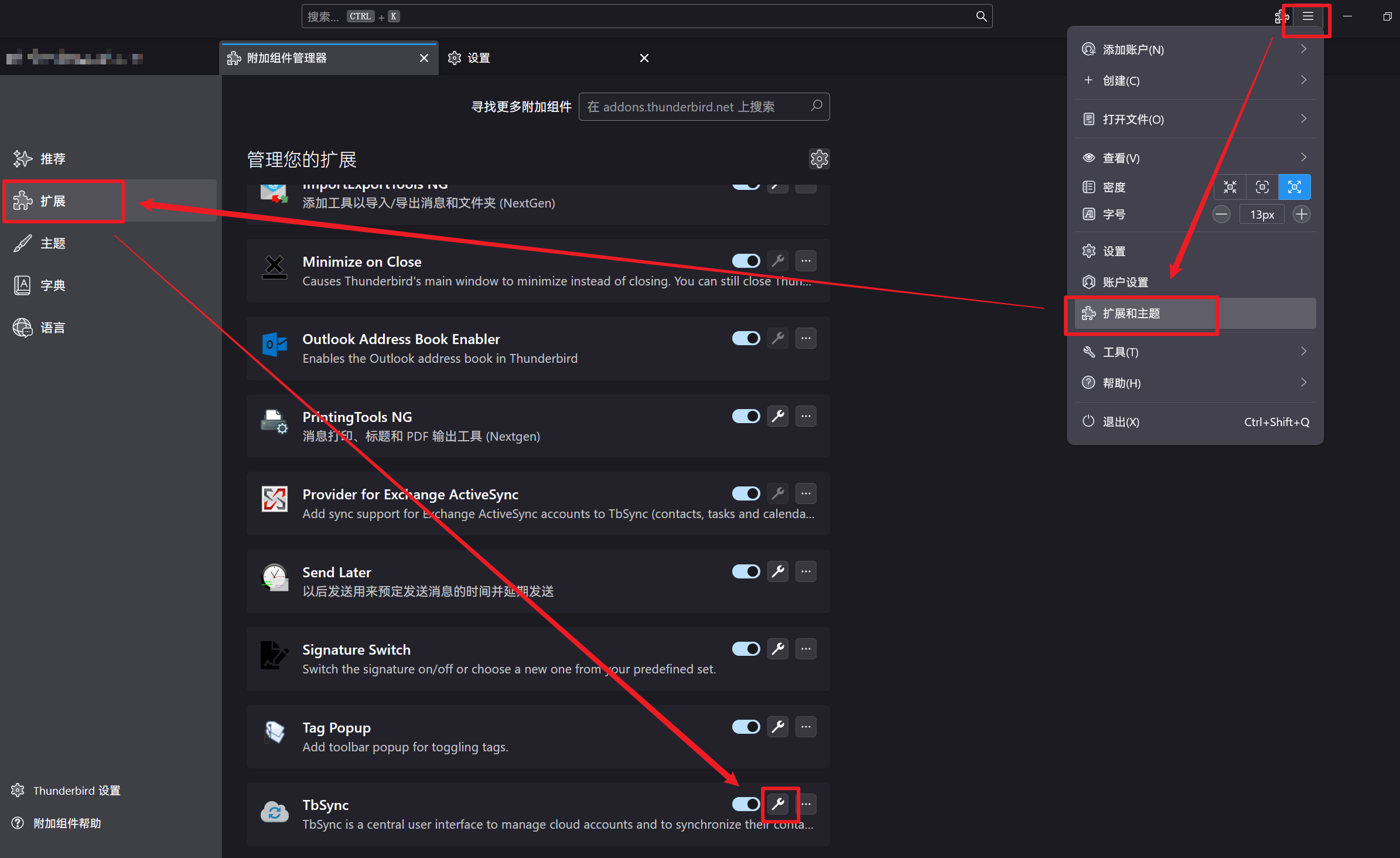Click the extensions puzzle icon in title bar
Screen dimensions: 1400x858
click(1281, 16)
